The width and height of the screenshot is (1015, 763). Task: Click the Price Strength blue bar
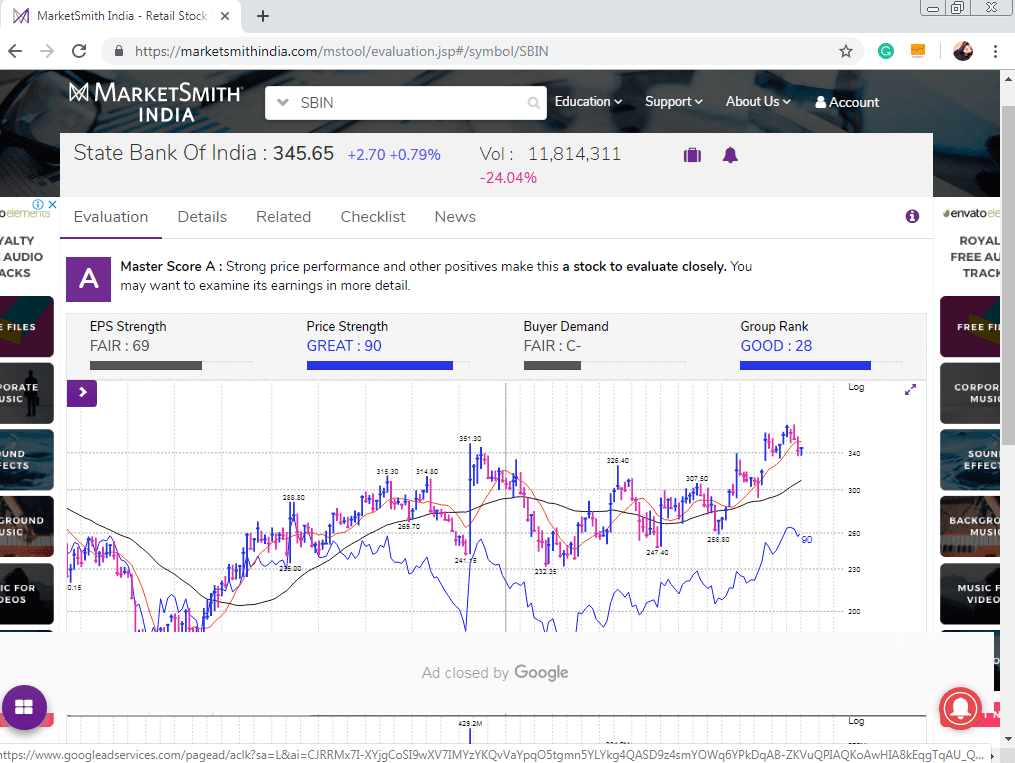(x=379, y=366)
